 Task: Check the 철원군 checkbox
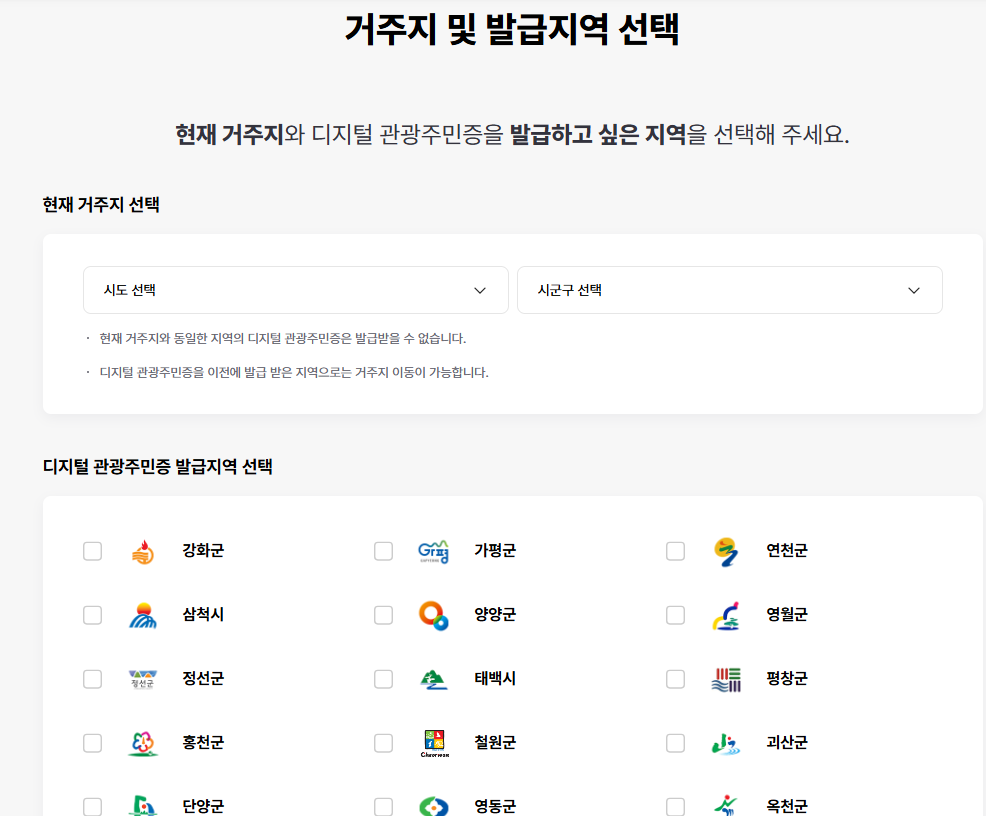click(x=384, y=743)
